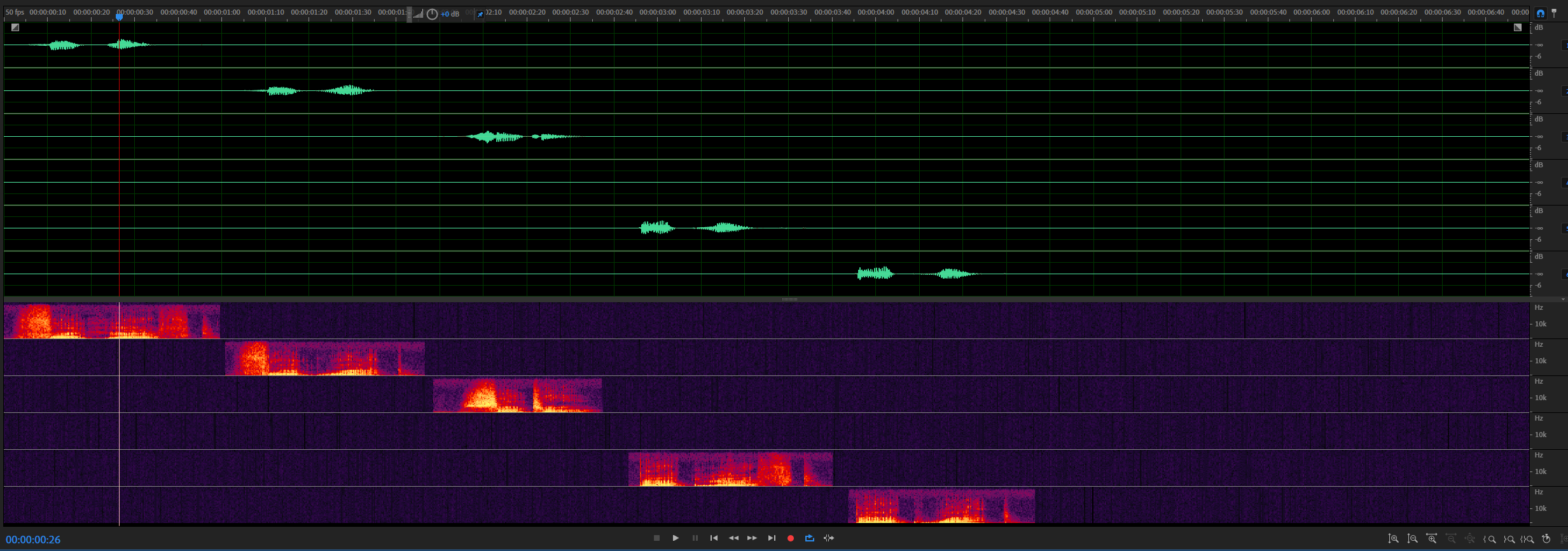Click the Rewind button
This screenshot has width=1568, height=551.
click(733, 538)
